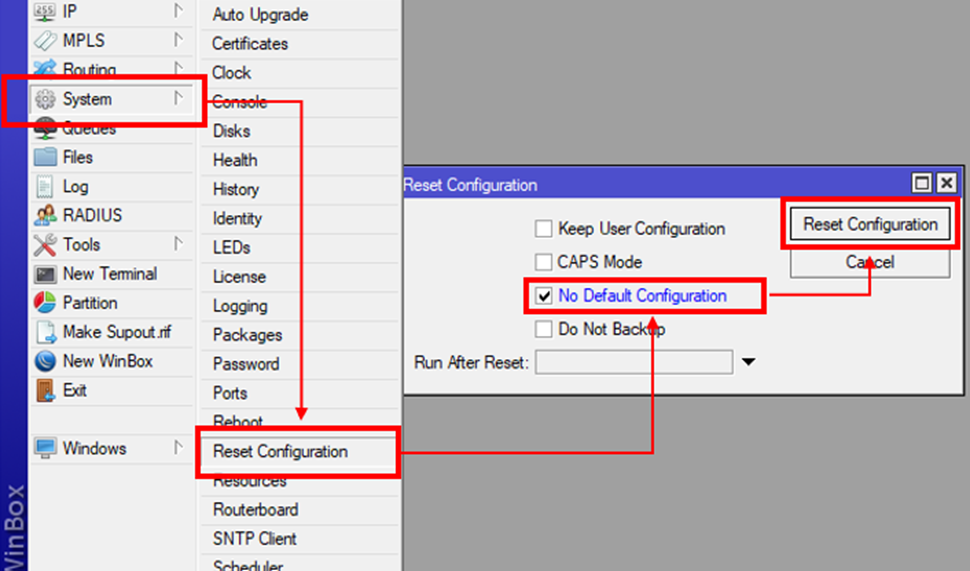Expand the Tools submenu arrow
Viewport: 970px width, 571px height.
click(x=178, y=243)
